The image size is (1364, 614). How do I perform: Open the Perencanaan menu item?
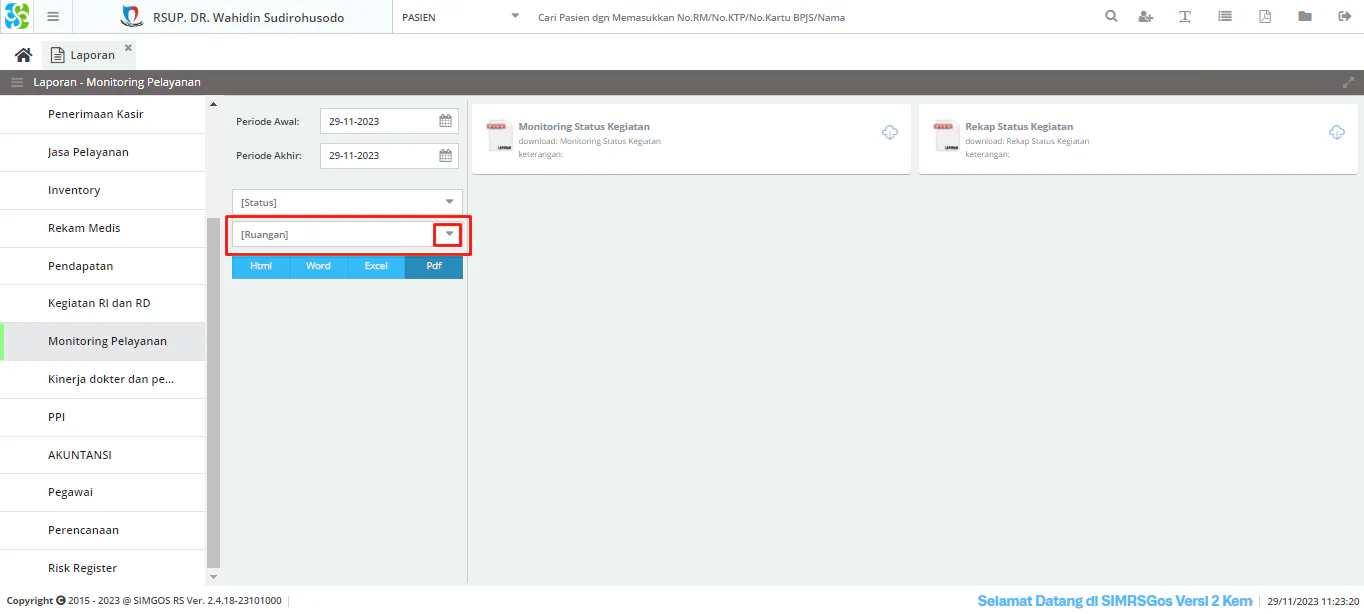click(103, 530)
